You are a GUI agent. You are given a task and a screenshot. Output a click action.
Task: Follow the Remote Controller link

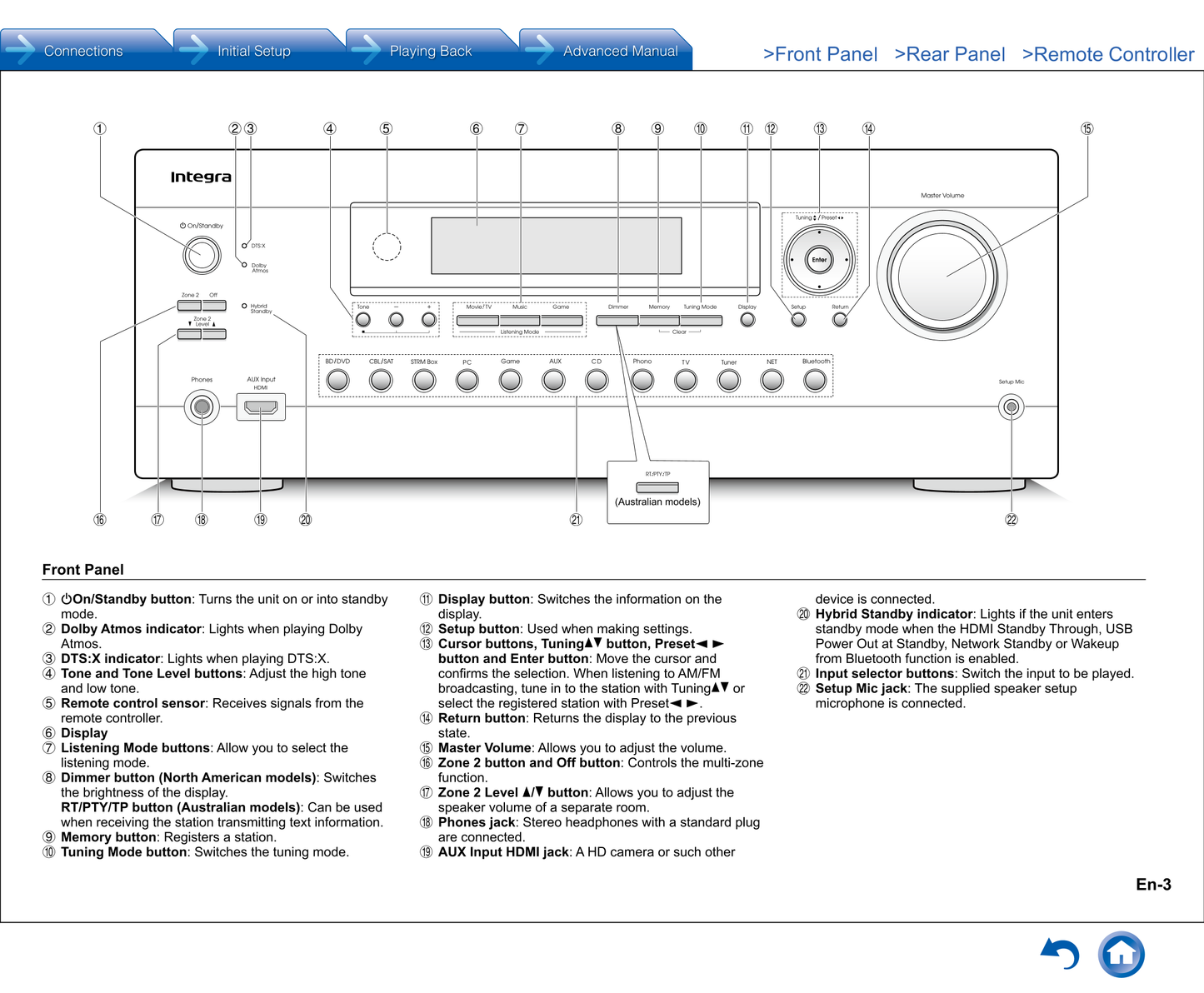pos(1107,55)
